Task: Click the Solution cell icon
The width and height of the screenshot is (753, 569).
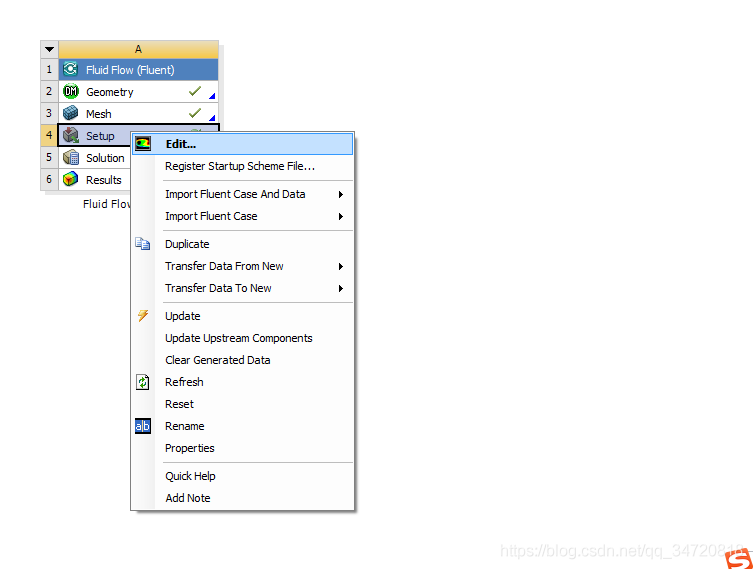Action: (x=71, y=157)
